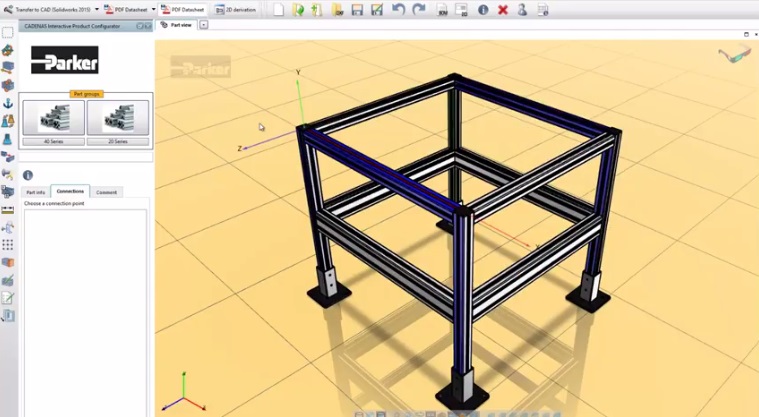Screen dimensions: 759x417
Task: Open the dropdown next to Part view tab
Action: point(204,25)
